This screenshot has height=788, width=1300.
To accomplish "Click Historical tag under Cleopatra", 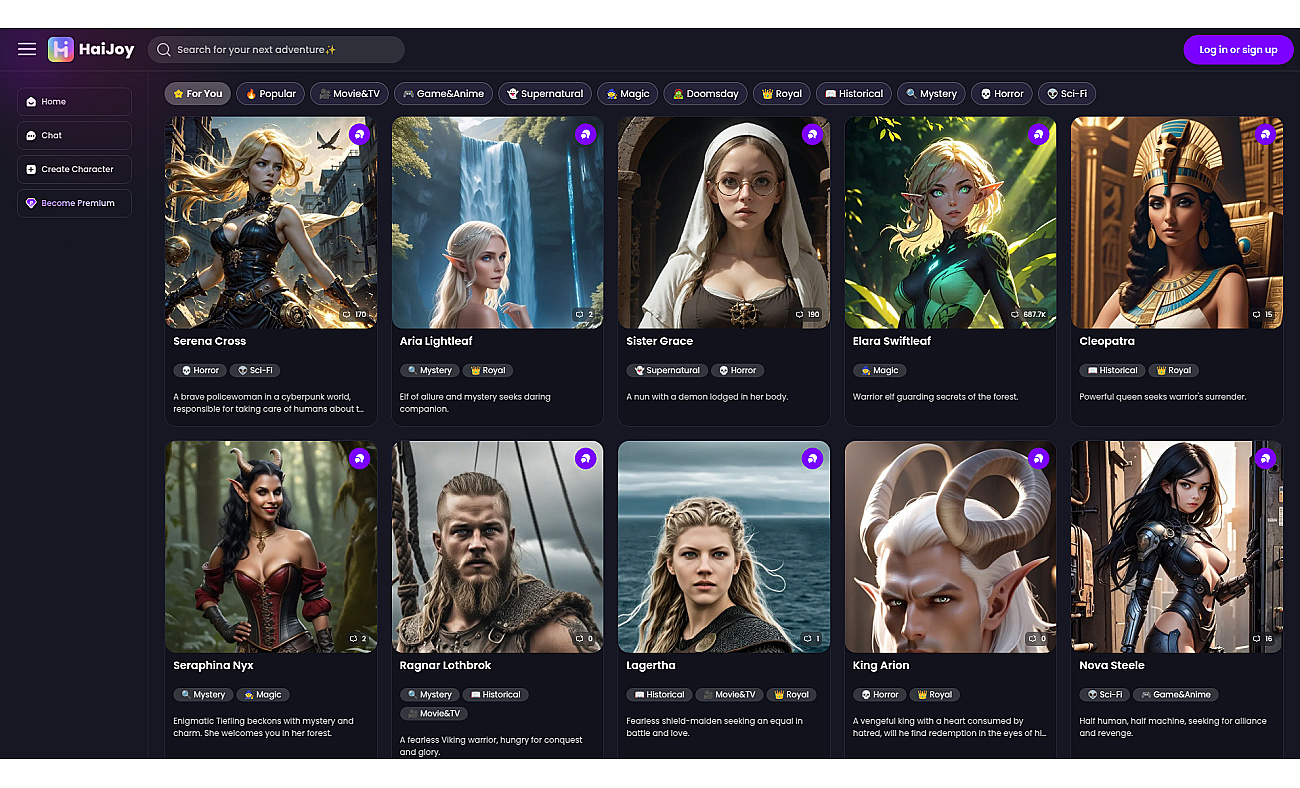I will point(1112,370).
